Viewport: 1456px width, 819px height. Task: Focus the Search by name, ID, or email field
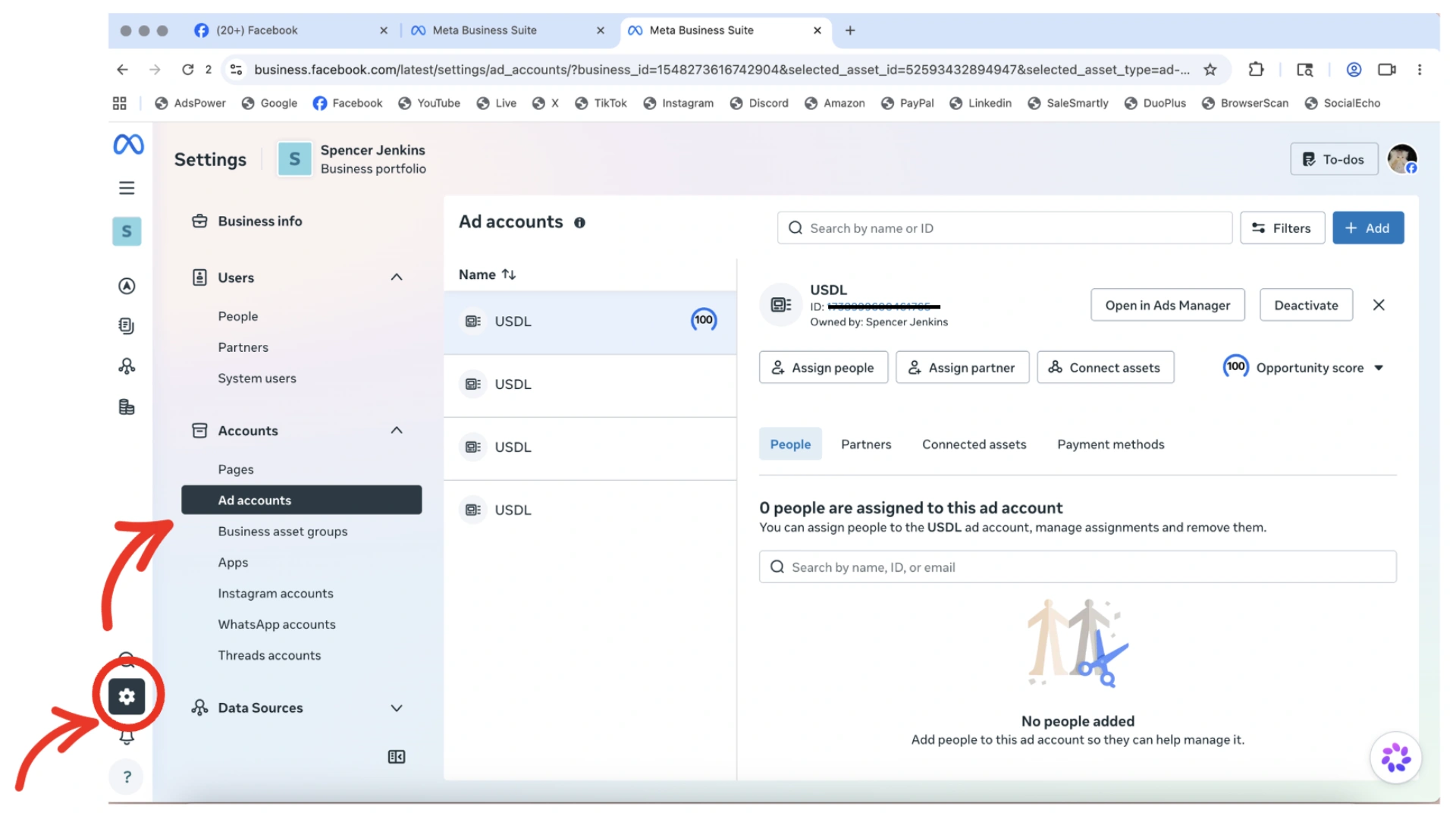(1078, 567)
